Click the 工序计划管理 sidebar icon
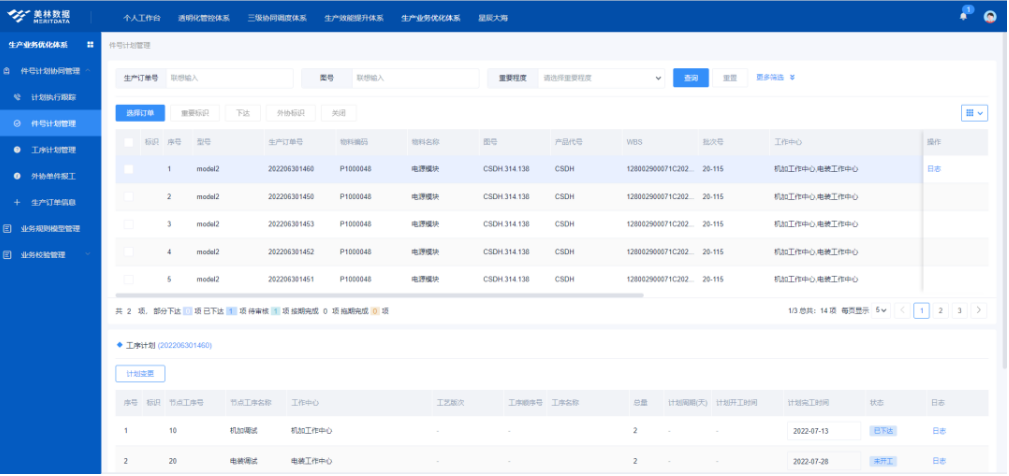The width and height of the screenshot is (1009, 476). (18, 150)
